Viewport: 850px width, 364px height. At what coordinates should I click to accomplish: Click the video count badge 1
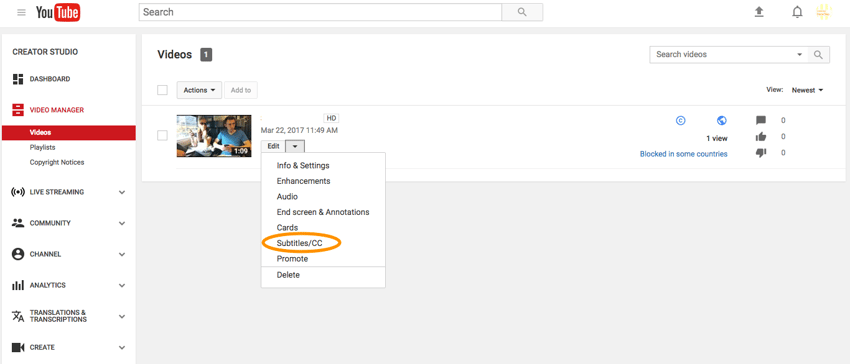tap(206, 54)
